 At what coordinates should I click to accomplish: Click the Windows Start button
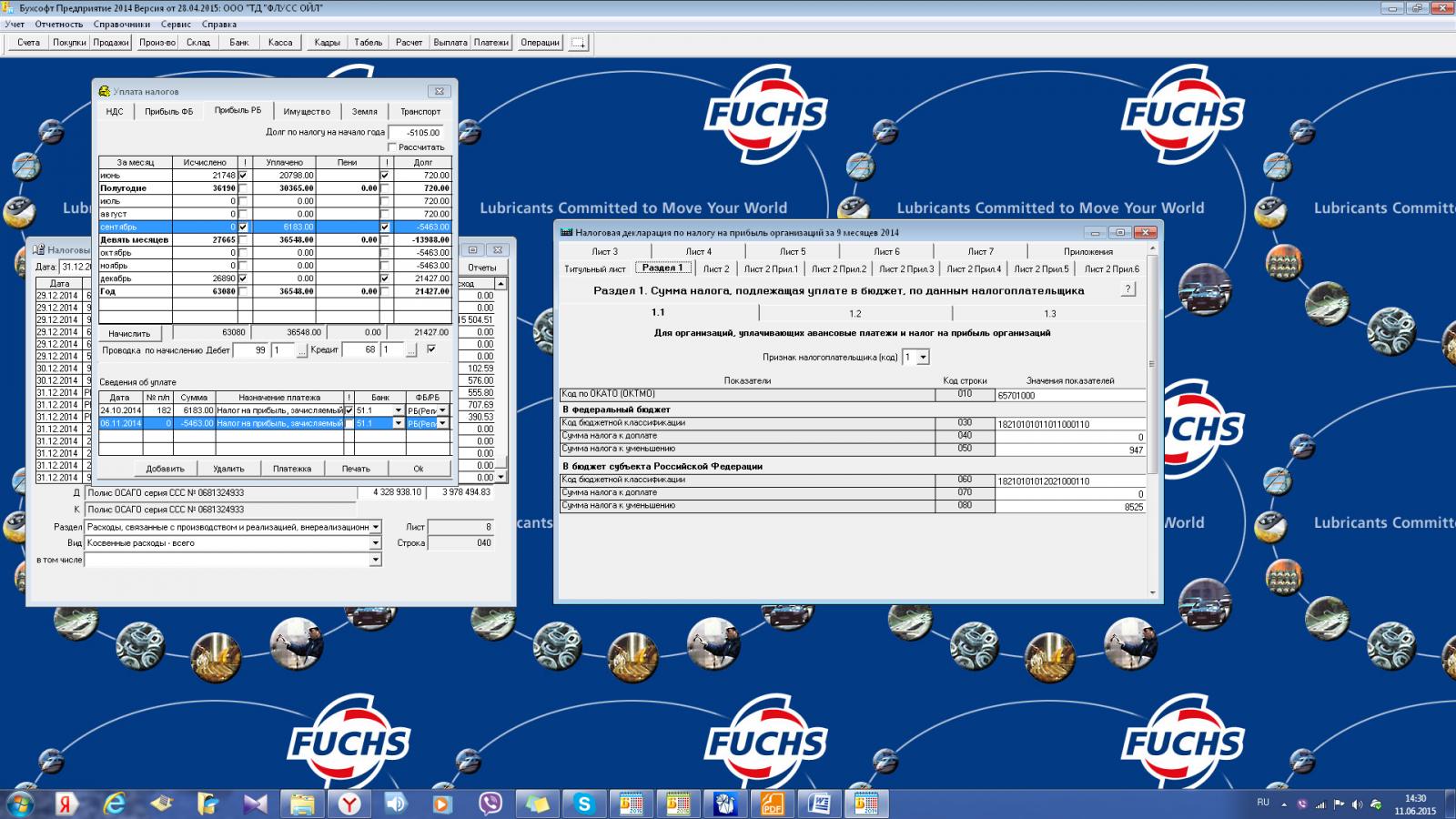point(20,804)
